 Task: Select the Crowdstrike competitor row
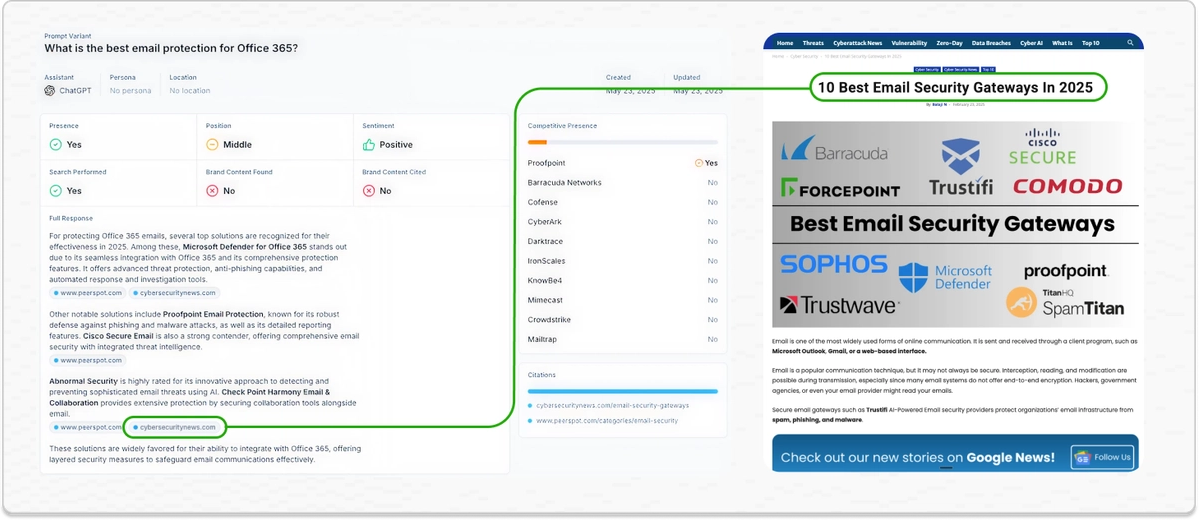point(622,320)
